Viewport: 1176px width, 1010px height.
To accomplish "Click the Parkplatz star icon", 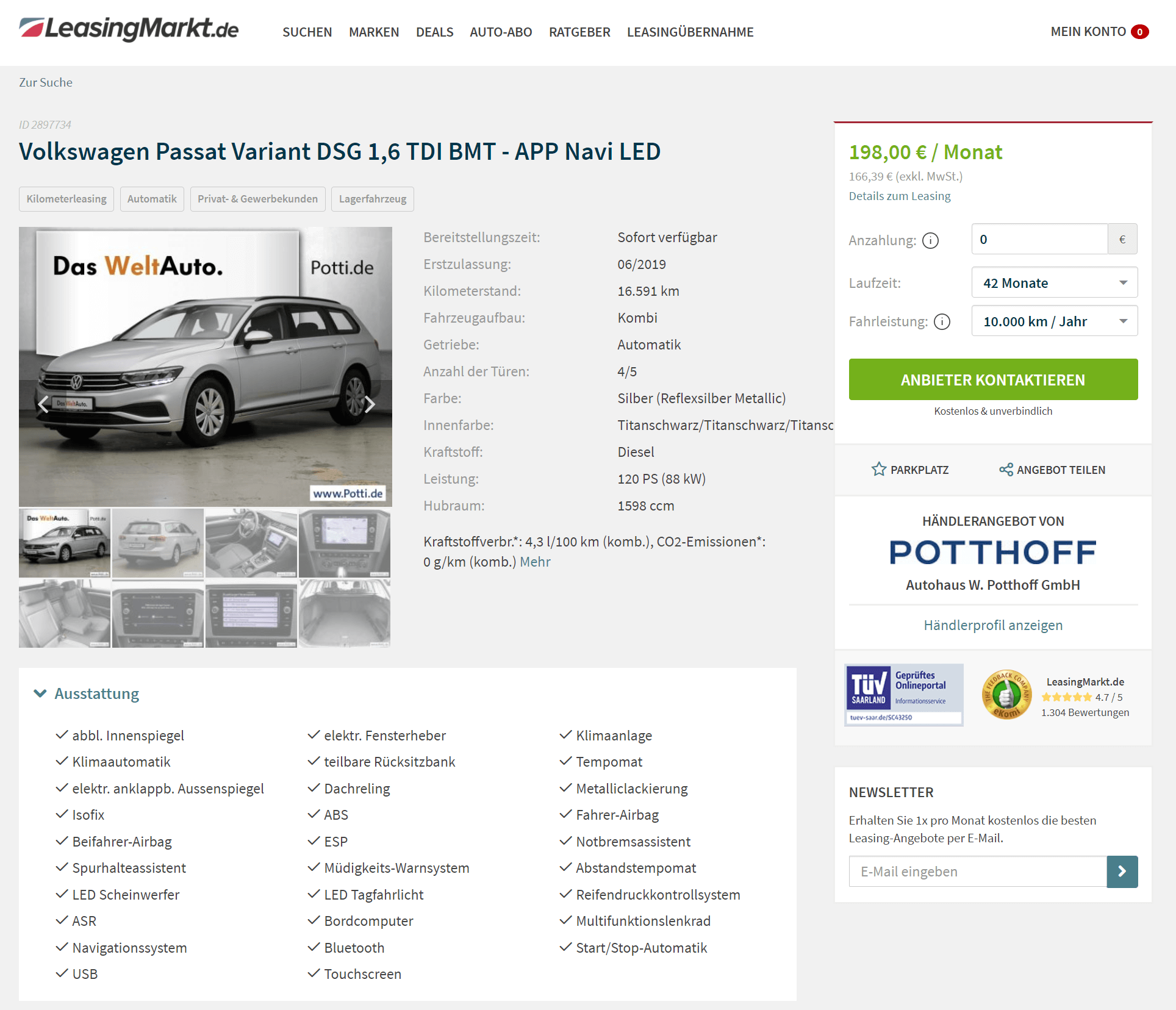I will pyautogui.click(x=878, y=469).
